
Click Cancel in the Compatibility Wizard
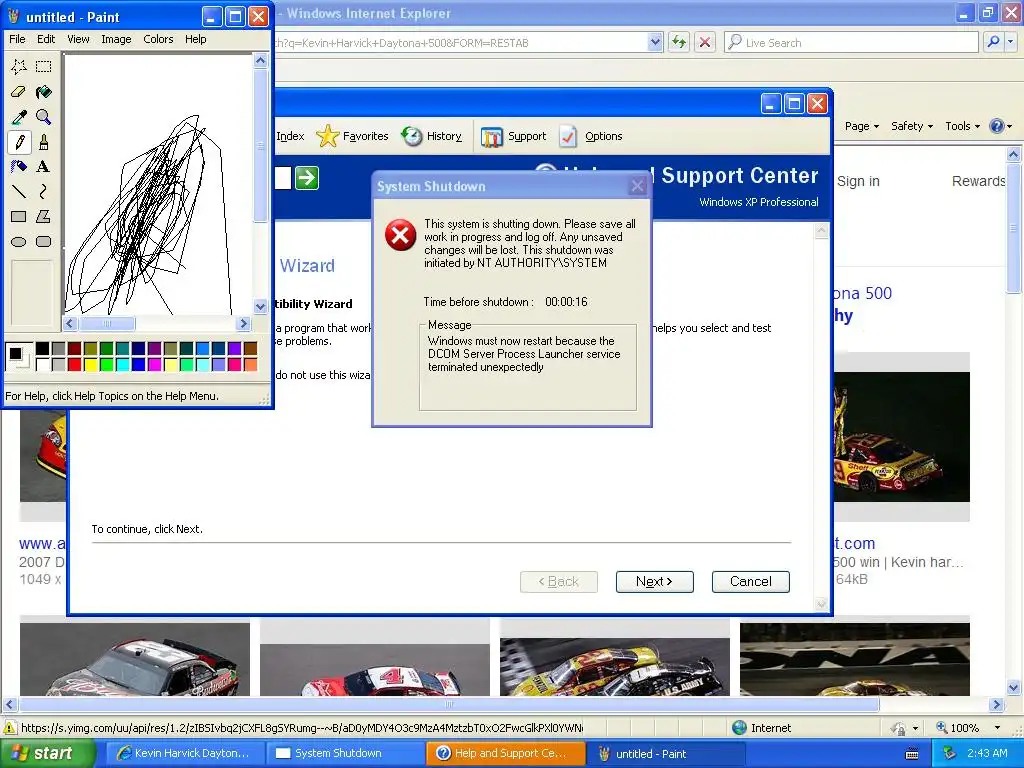[750, 581]
